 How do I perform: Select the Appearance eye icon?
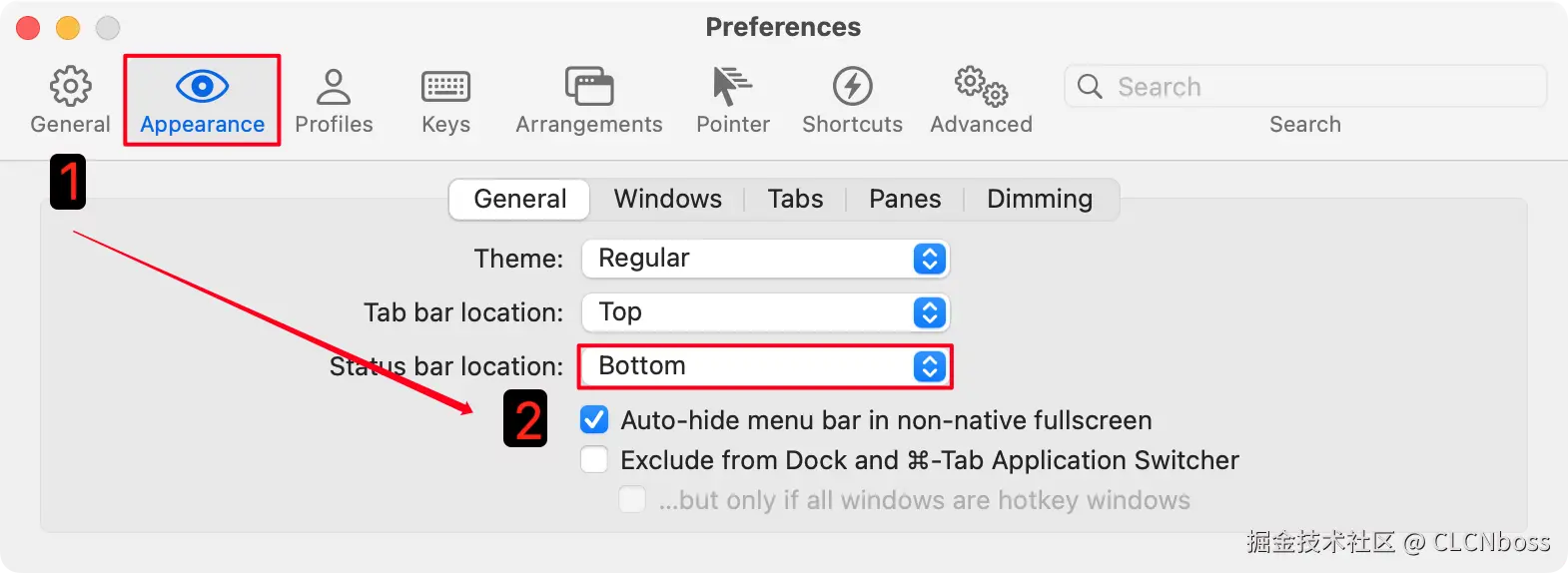[x=202, y=87]
